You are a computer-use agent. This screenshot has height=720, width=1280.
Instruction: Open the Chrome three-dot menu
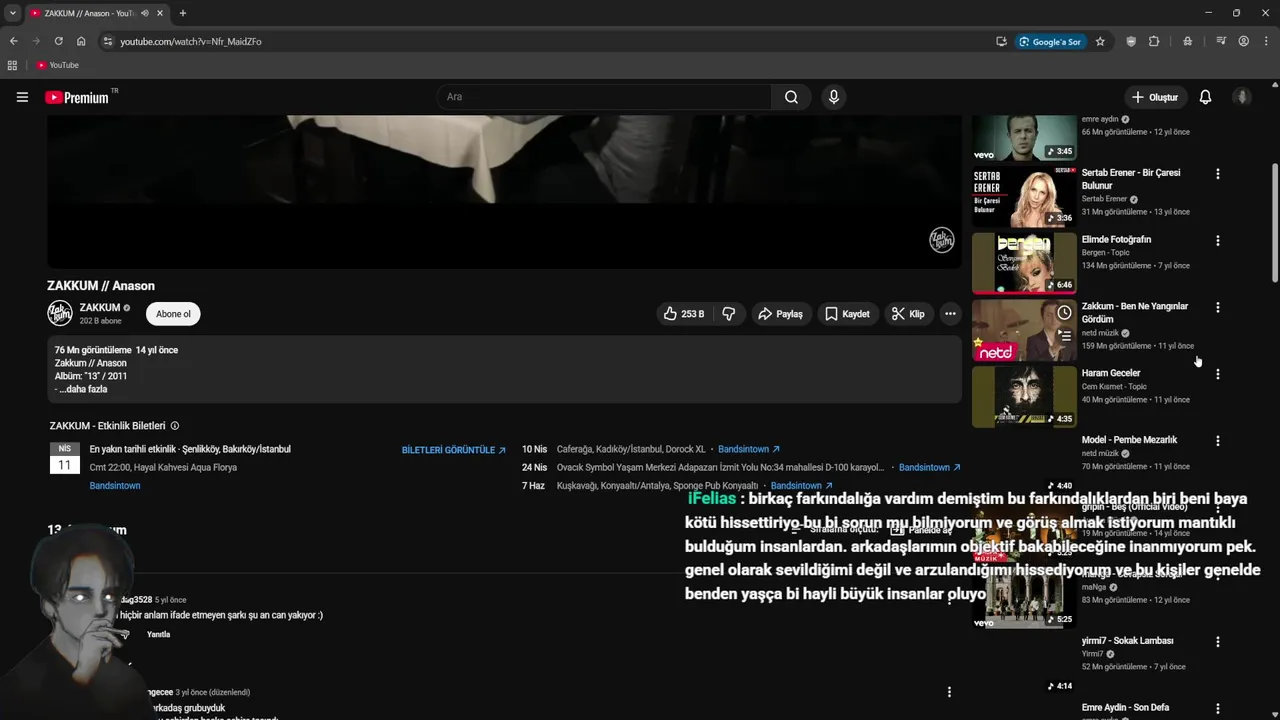coord(1265,41)
